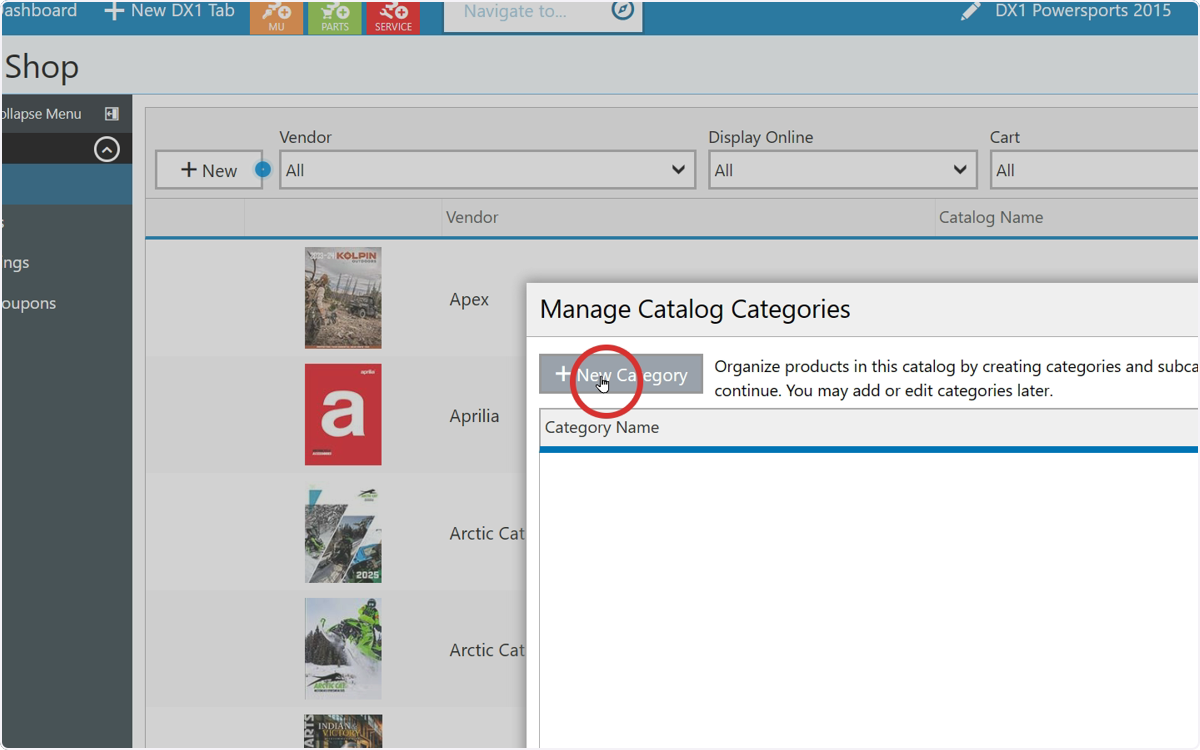Click the pencil edit icon near dealership name
The height and width of the screenshot is (750, 1200).
(970, 11)
